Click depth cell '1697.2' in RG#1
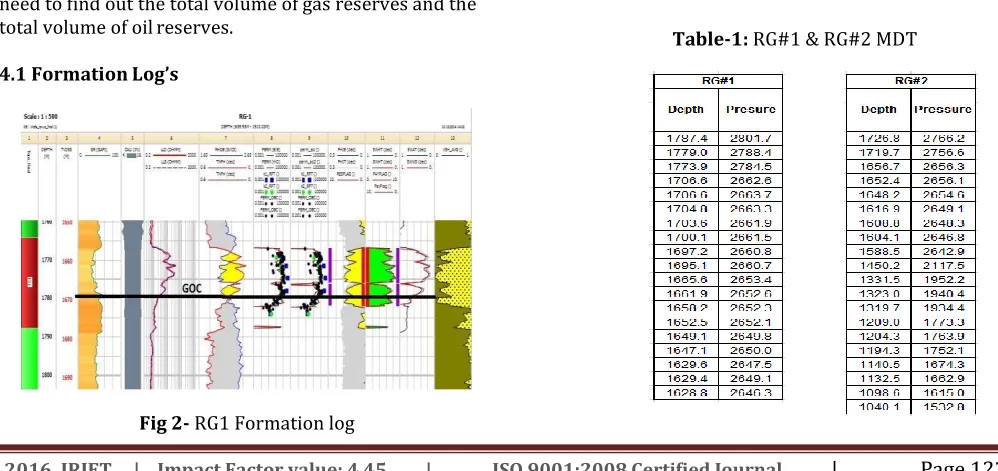Screen dimensions: 998x471 point(686,251)
